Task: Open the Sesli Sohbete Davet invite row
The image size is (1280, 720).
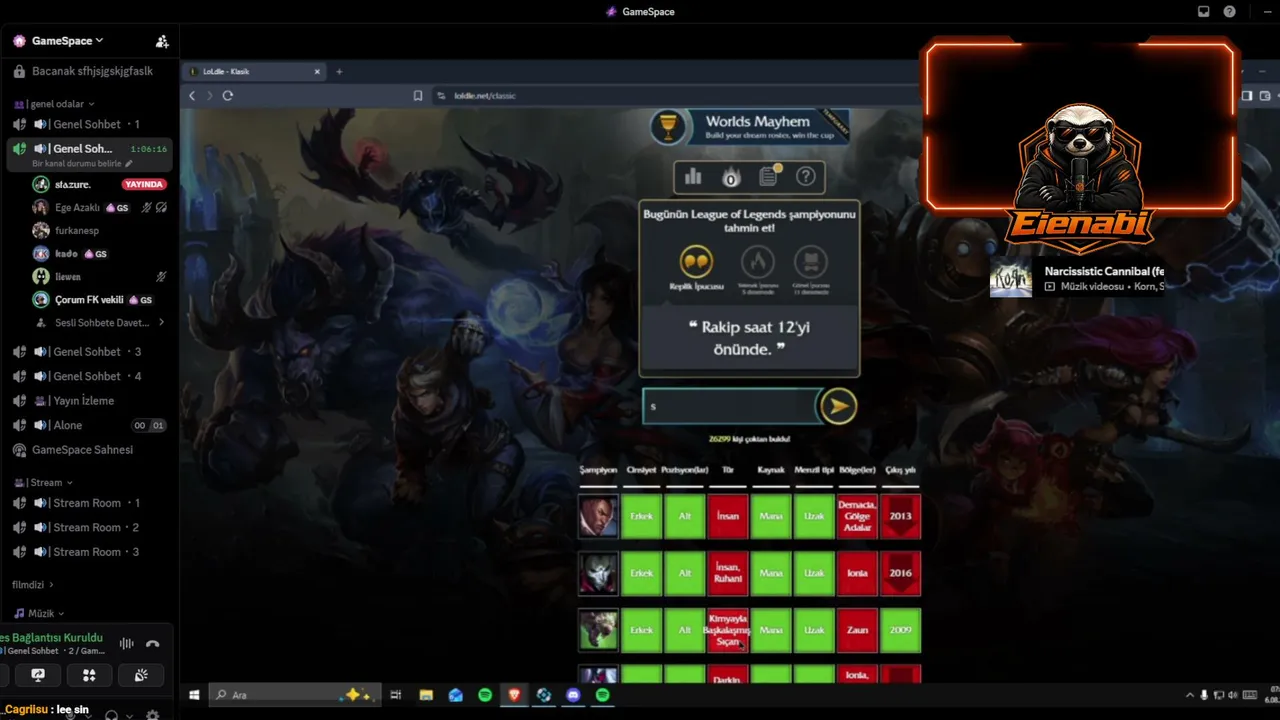Action: 98,323
